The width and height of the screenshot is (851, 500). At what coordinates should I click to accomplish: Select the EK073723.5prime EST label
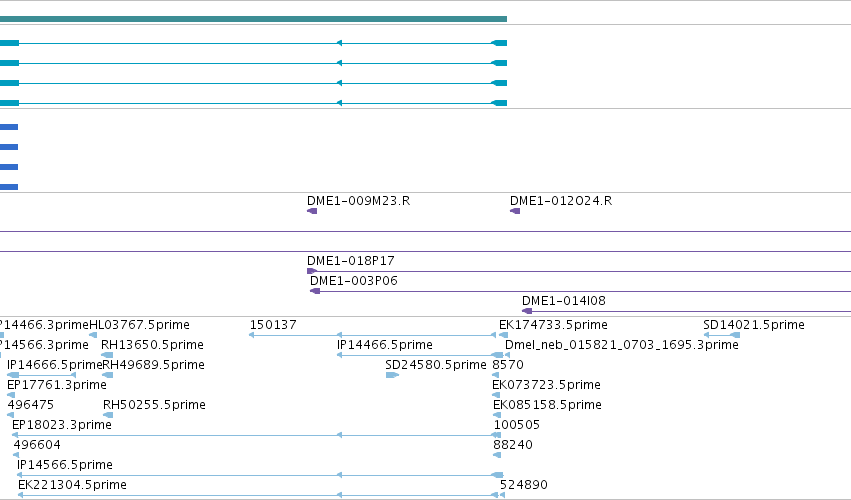546,385
